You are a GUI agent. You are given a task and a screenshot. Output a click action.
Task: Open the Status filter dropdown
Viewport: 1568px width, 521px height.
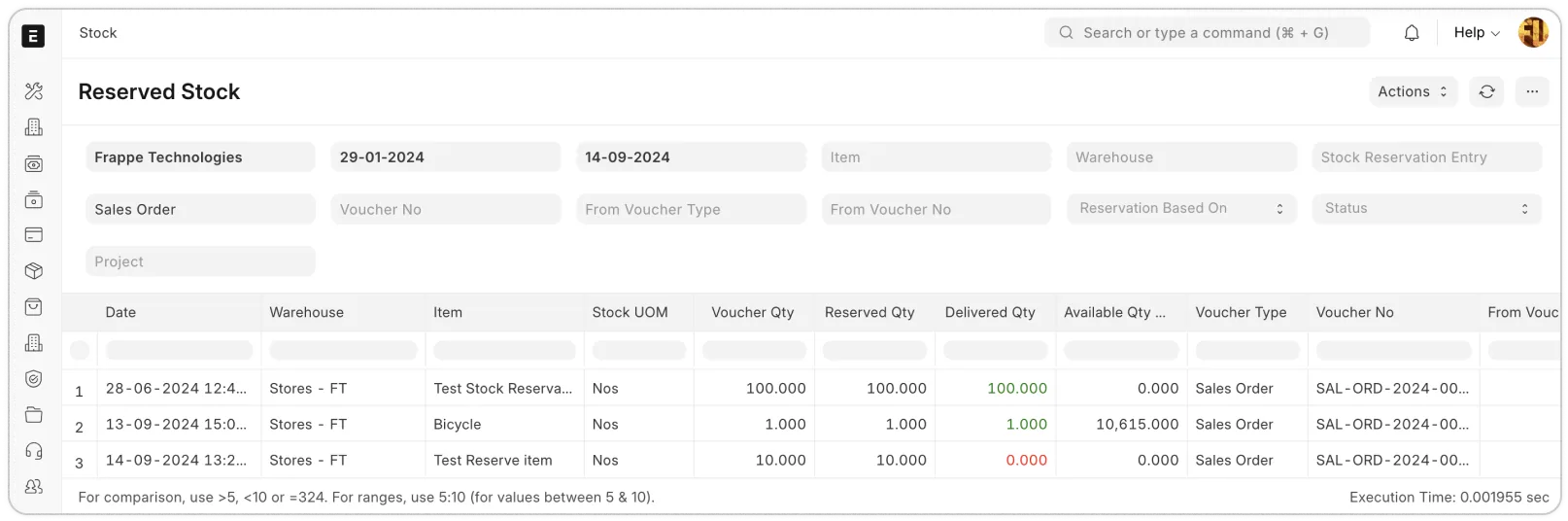[x=1426, y=209]
